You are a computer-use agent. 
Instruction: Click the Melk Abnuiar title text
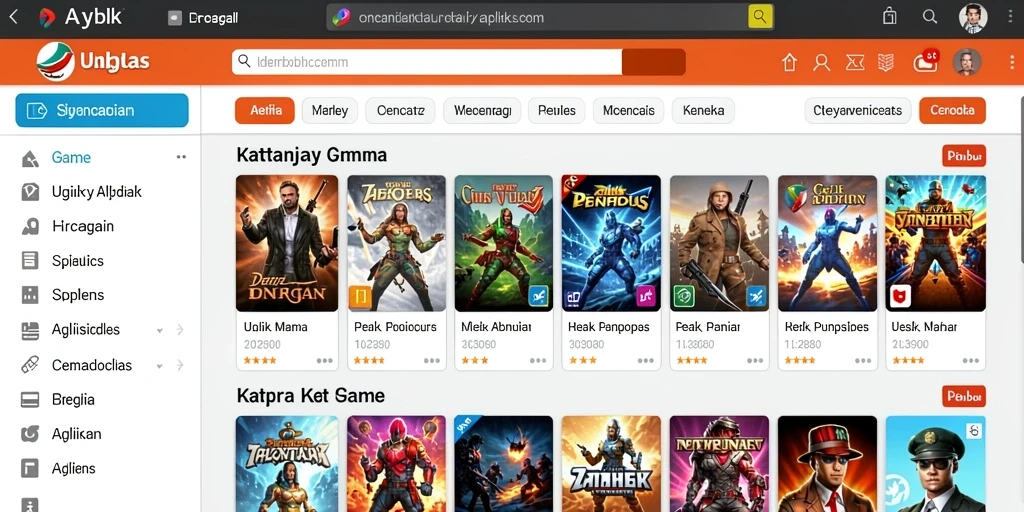[496, 327]
